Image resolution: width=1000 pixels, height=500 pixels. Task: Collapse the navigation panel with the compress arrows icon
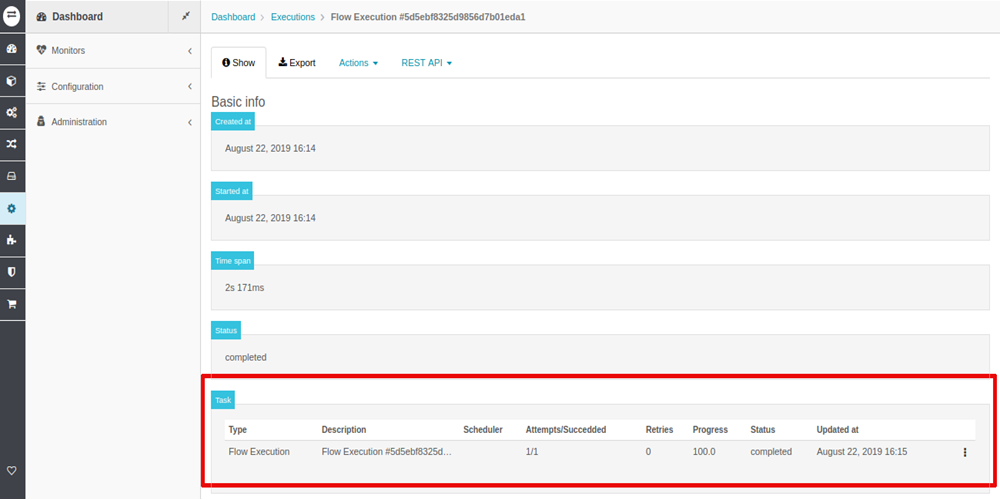186,16
